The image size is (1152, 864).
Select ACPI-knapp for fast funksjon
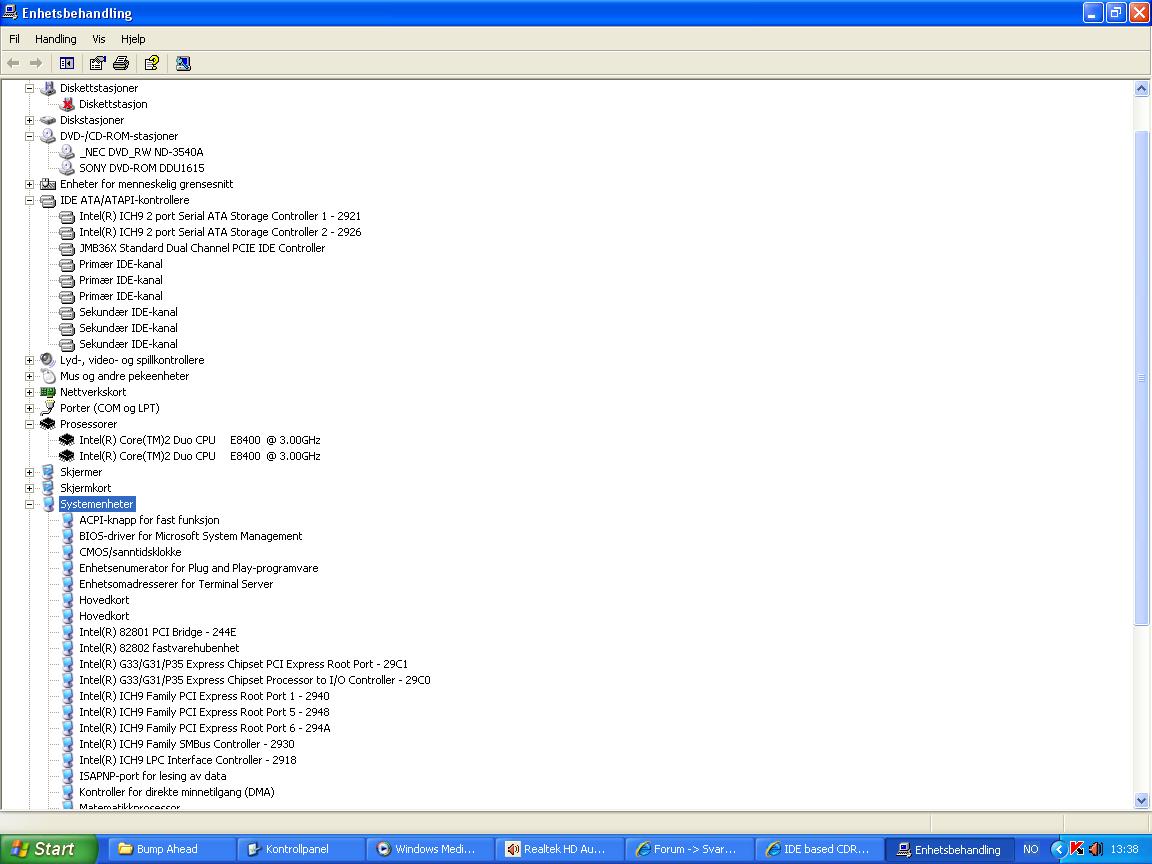point(149,520)
